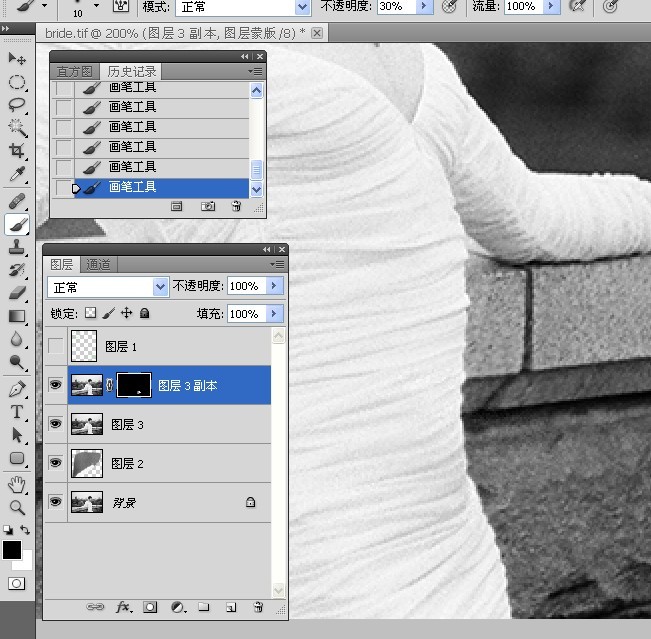Image resolution: width=651 pixels, height=639 pixels.
Task: Open layer opacity slider arrow
Action: [x=274, y=286]
